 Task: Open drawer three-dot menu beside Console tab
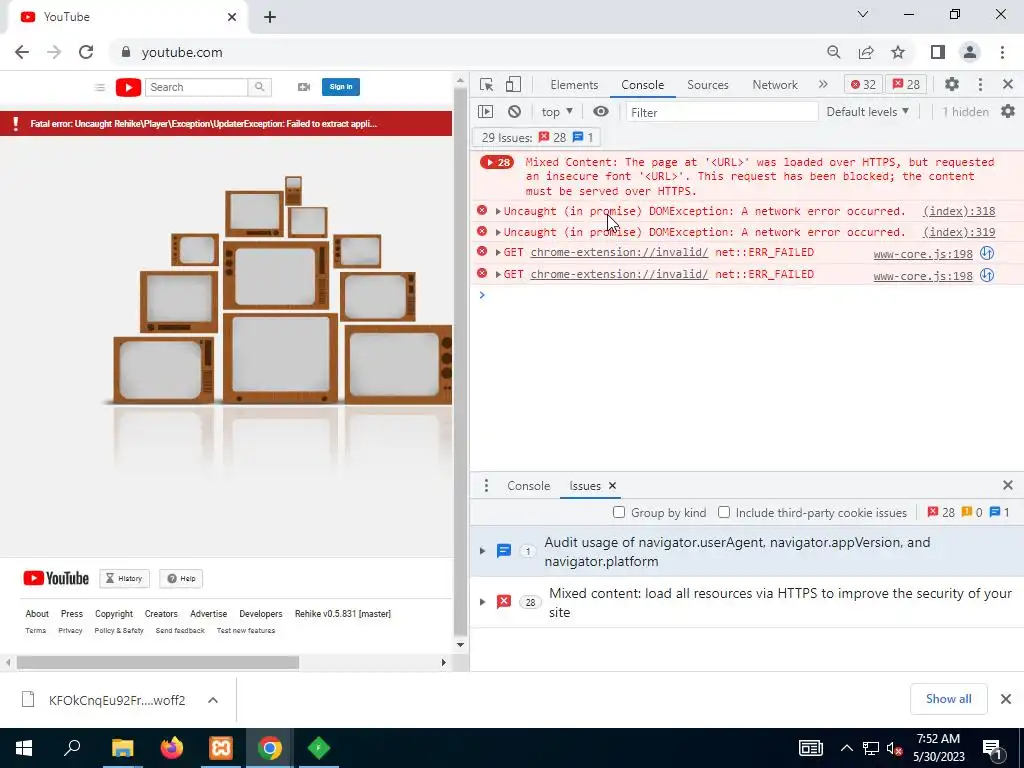click(486, 485)
